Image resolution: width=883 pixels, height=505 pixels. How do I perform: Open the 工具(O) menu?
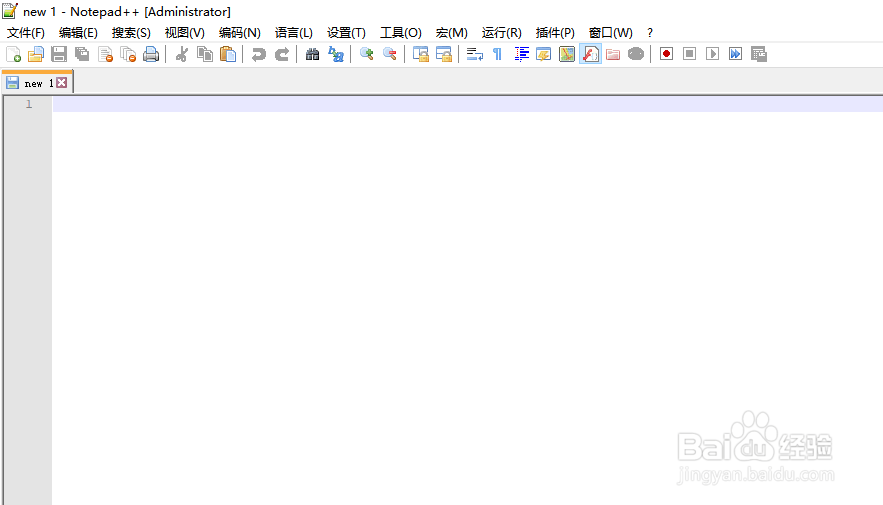click(x=400, y=33)
